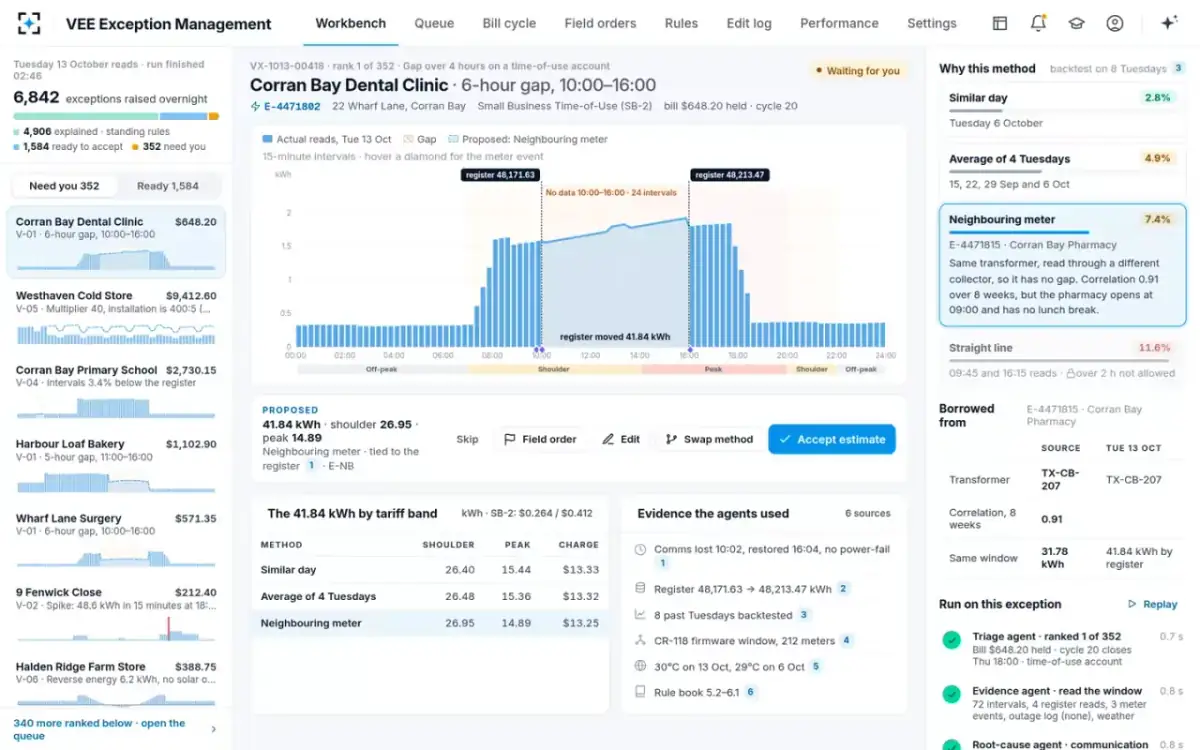Click the 6 sources label
1200x750 pixels.
867,514
